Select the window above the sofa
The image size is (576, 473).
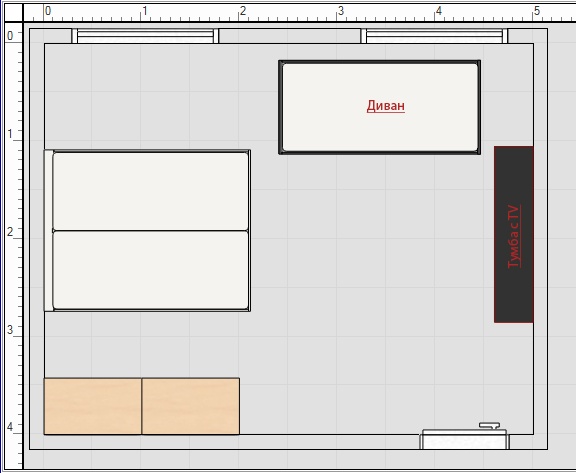434,36
